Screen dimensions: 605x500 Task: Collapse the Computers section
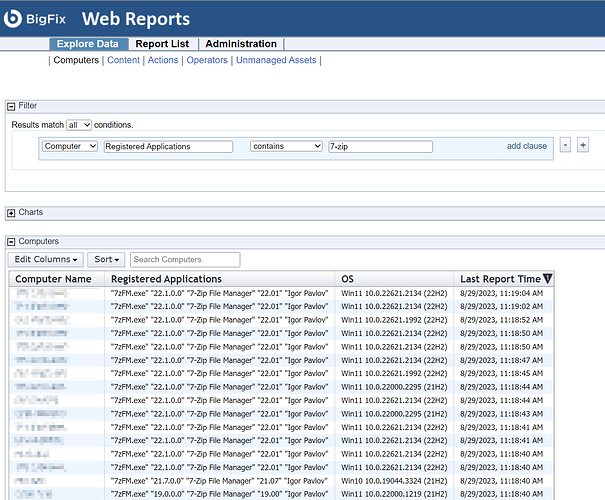pyautogui.click(x=11, y=242)
